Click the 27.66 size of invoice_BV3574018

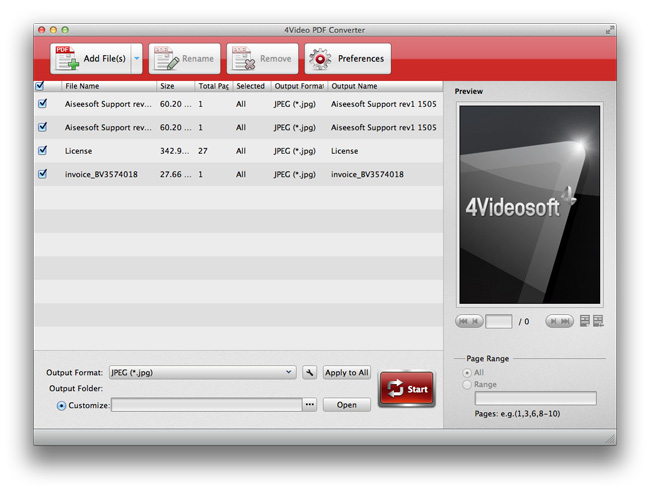(175, 175)
